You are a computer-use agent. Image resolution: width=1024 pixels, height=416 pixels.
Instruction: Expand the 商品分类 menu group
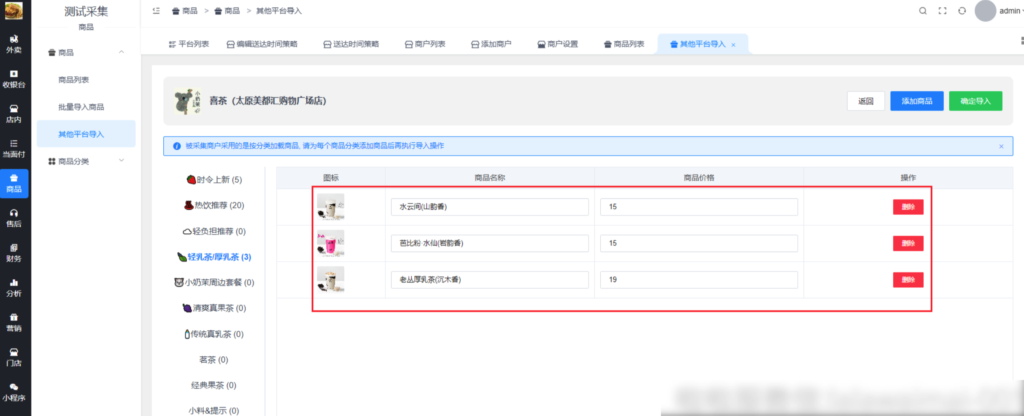coord(120,160)
